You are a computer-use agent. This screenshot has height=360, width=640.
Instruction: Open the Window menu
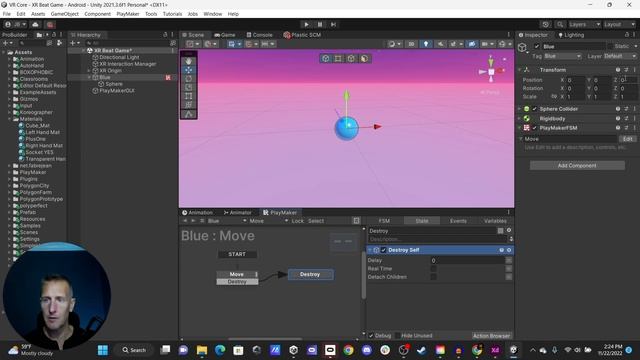213,14
